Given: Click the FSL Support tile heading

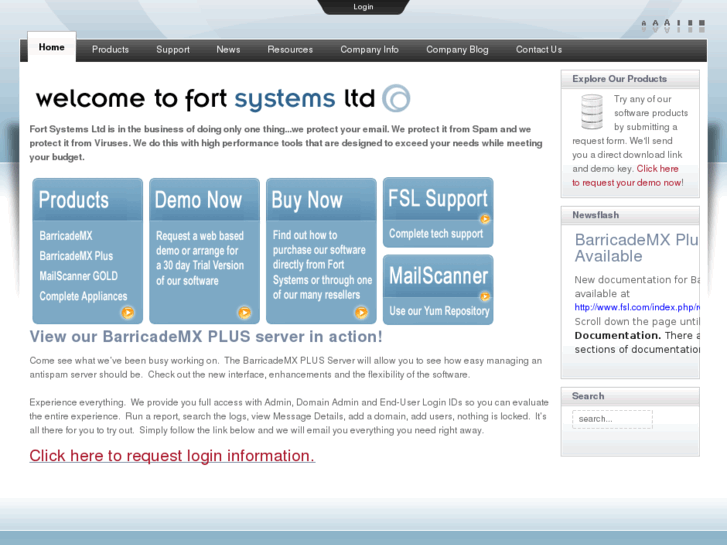Looking at the screenshot, I should [438, 199].
